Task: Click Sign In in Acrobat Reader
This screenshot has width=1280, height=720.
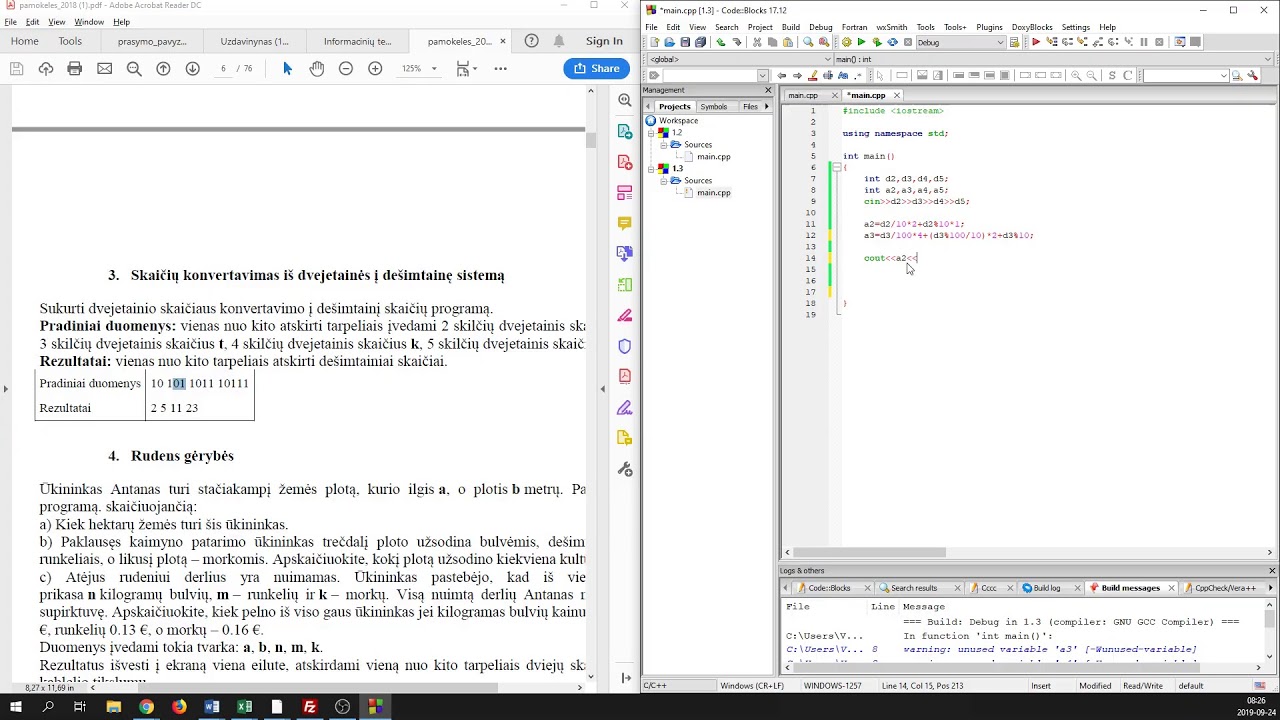Action: (604, 41)
